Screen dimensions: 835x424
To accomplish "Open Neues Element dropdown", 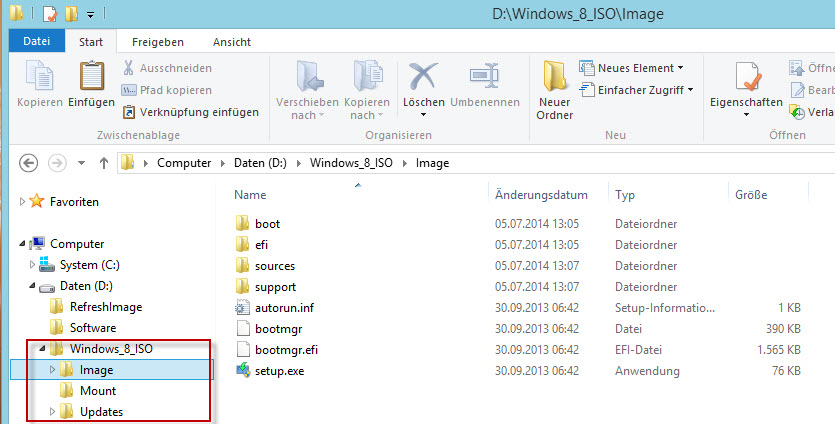I will coord(680,68).
